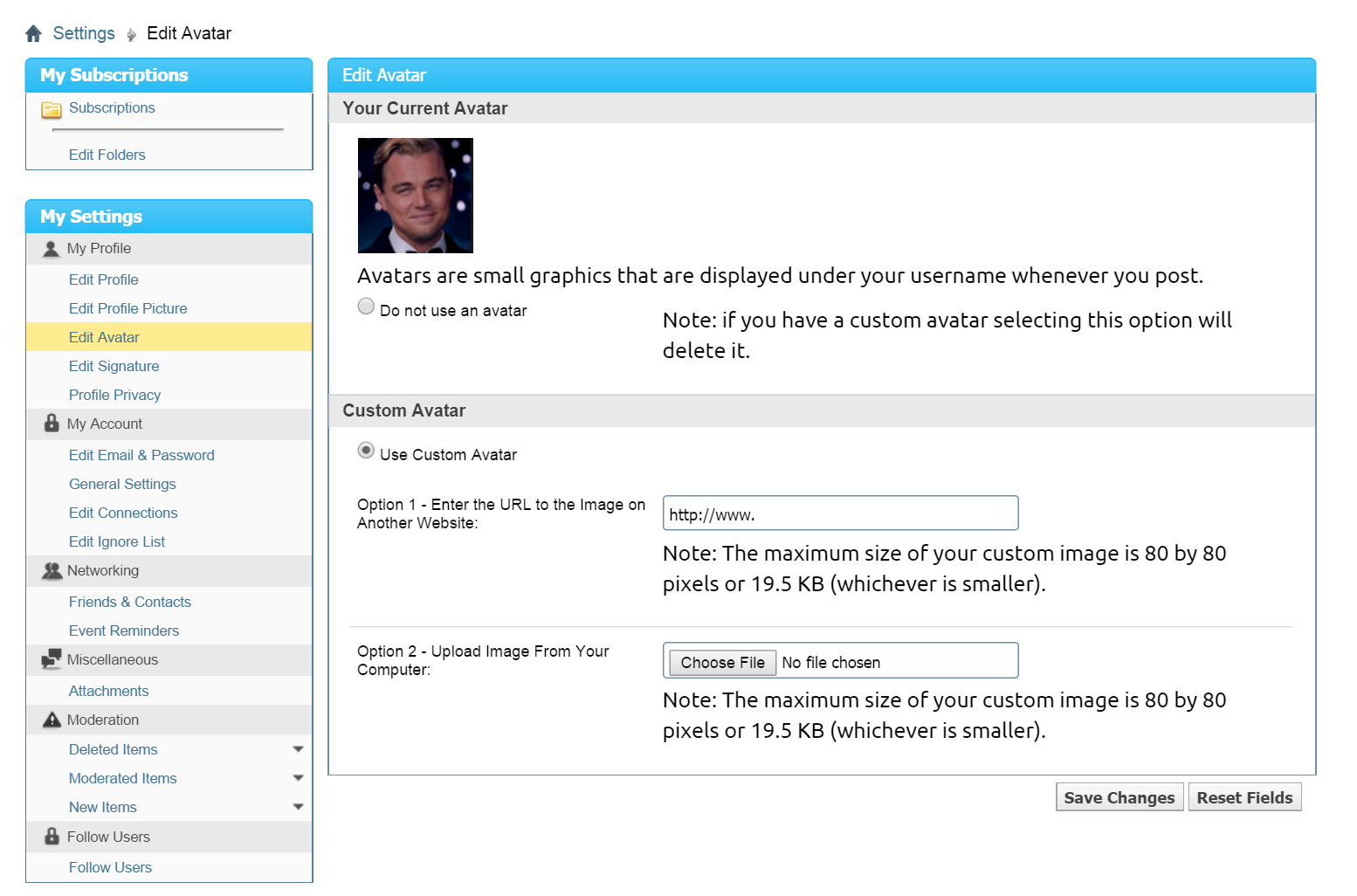This screenshot has height=896, width=1357.
Task: Select the 'Use Custom Avatar' radio button
Action: (x=366, y=451)
